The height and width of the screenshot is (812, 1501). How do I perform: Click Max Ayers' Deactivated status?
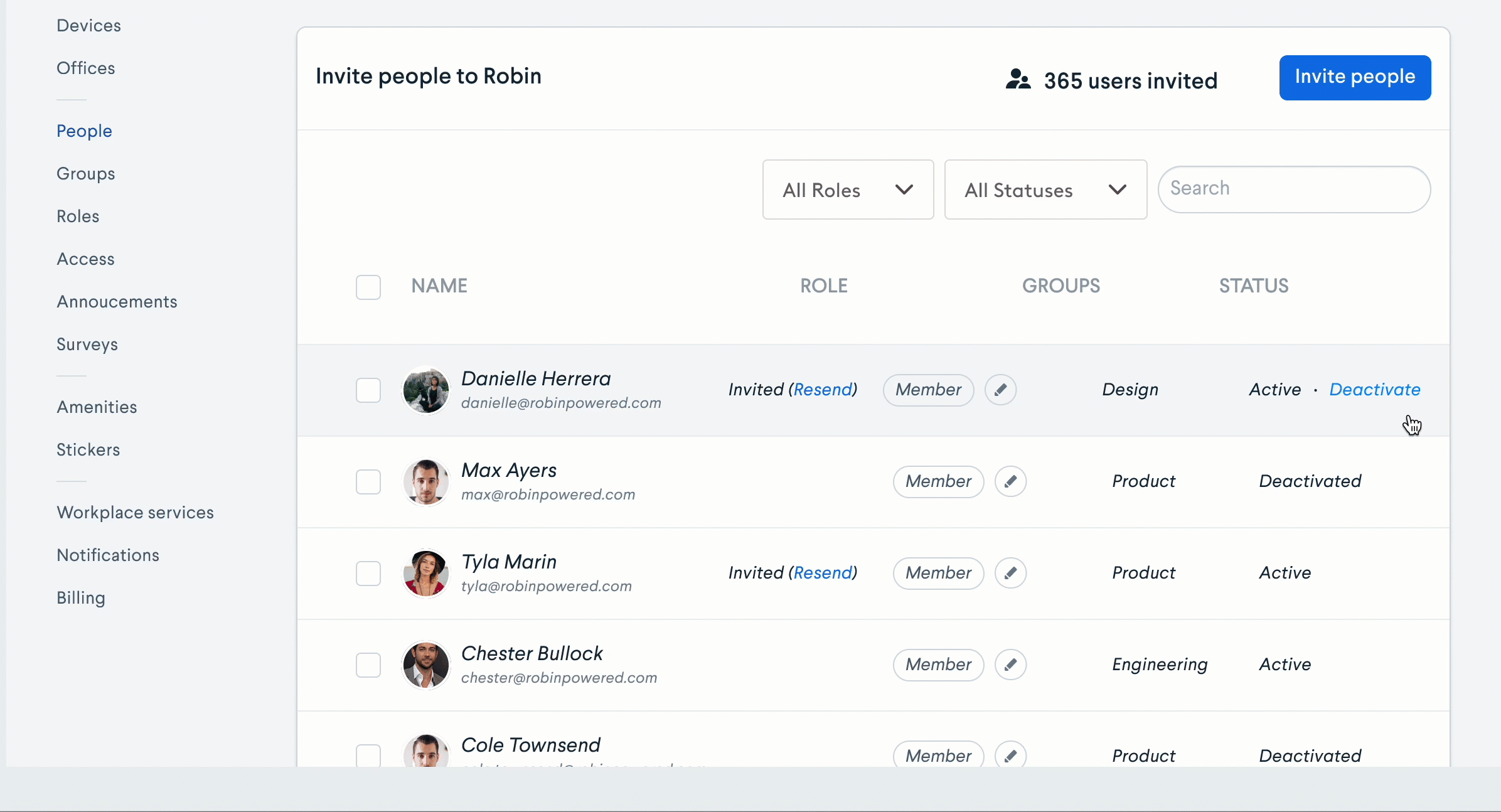[1310, 481]
